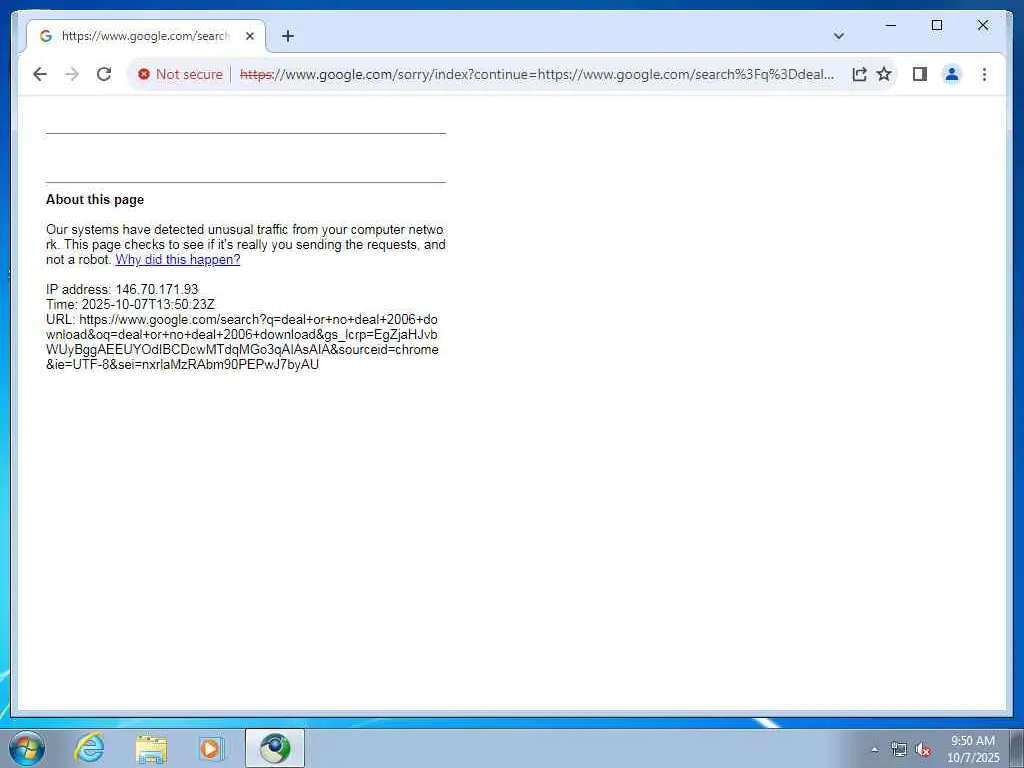
Task: Open the Chrome three-dot menu
Action: [984, 74]
